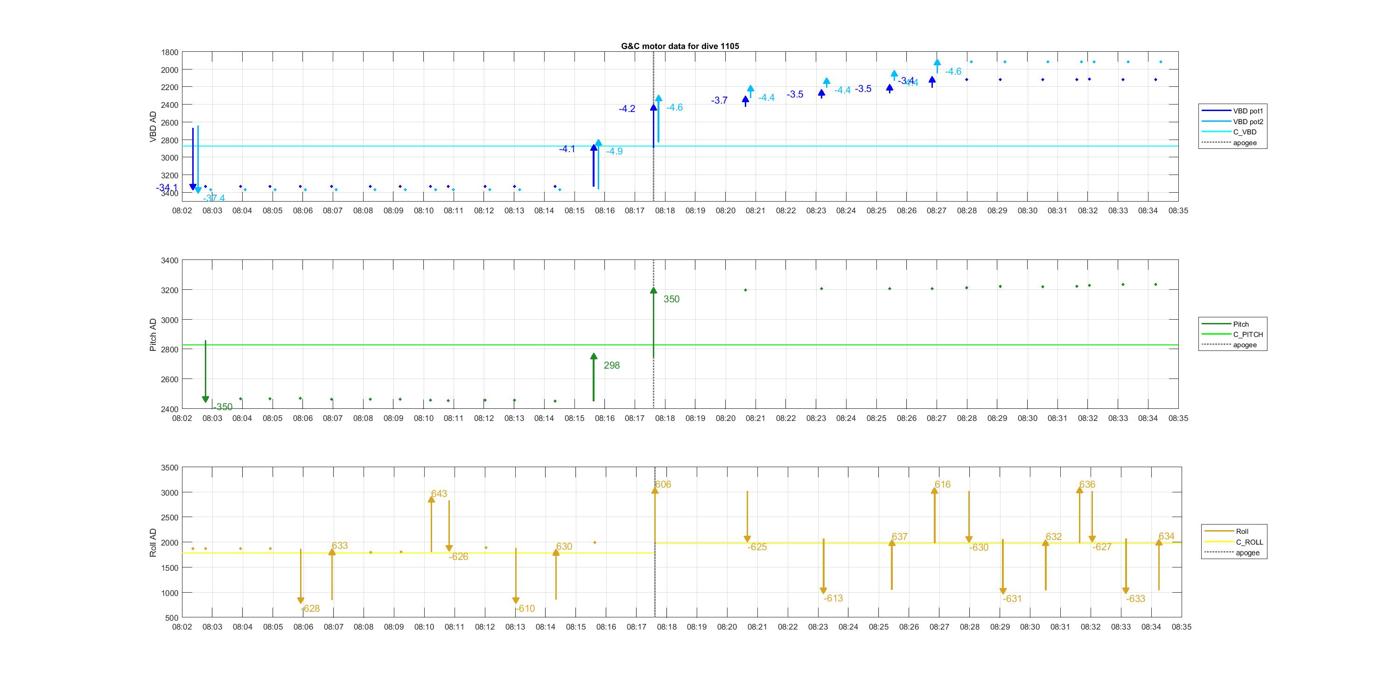Click the '-4.2' VBD data label

(627, 109)
